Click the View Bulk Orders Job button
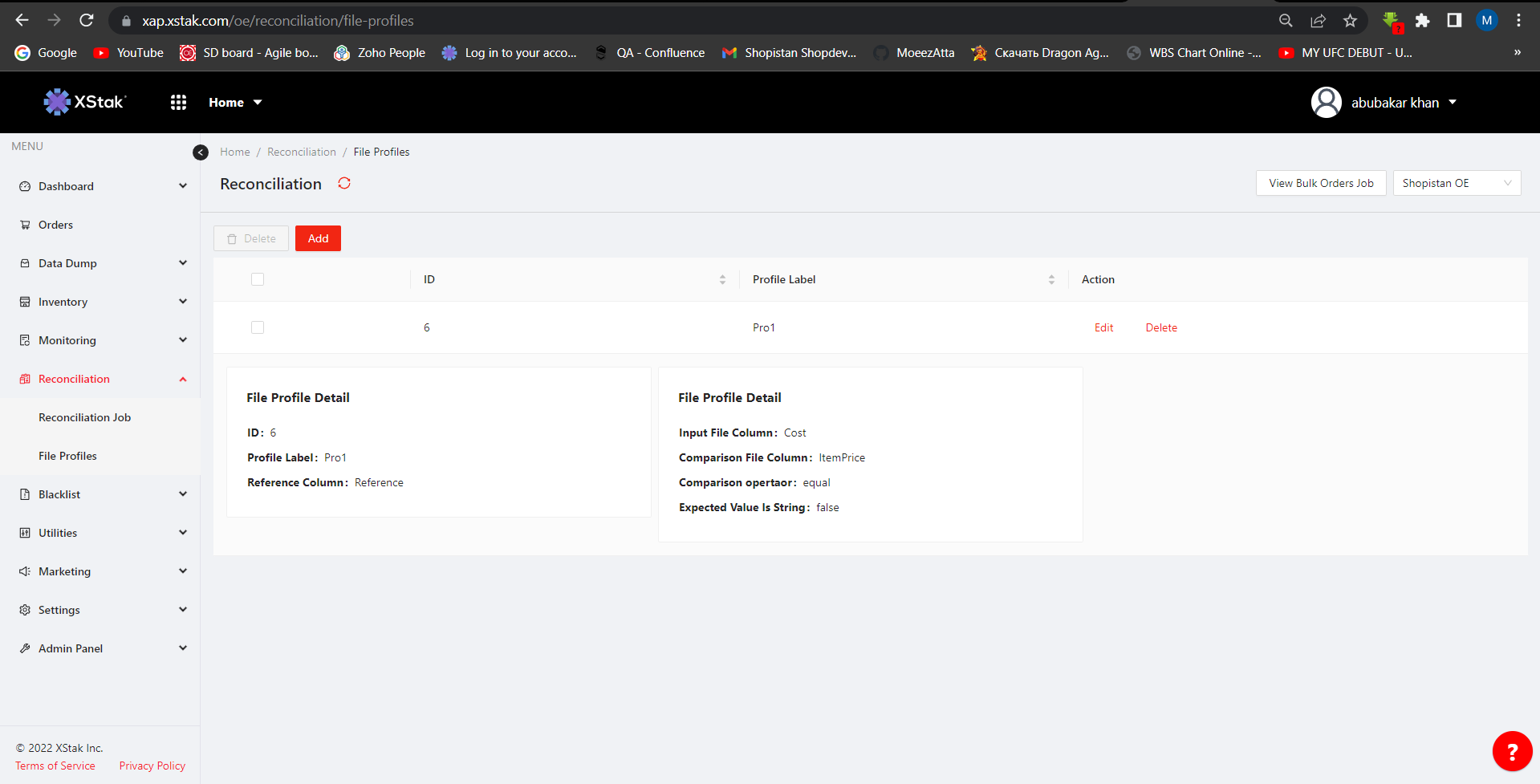 pyautogui.click(x=1320, y=183)
